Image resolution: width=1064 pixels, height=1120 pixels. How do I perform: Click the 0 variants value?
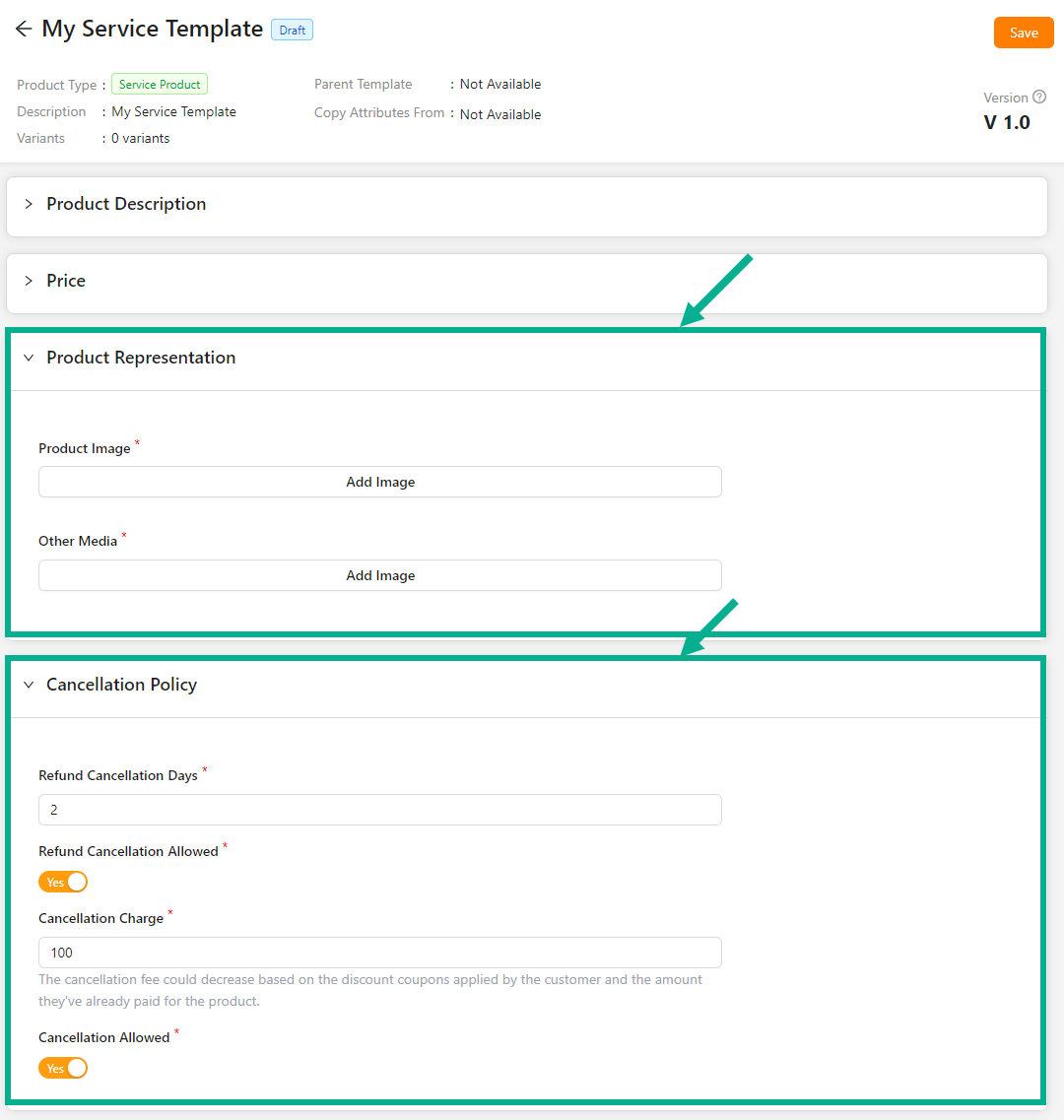pos(140,139)
